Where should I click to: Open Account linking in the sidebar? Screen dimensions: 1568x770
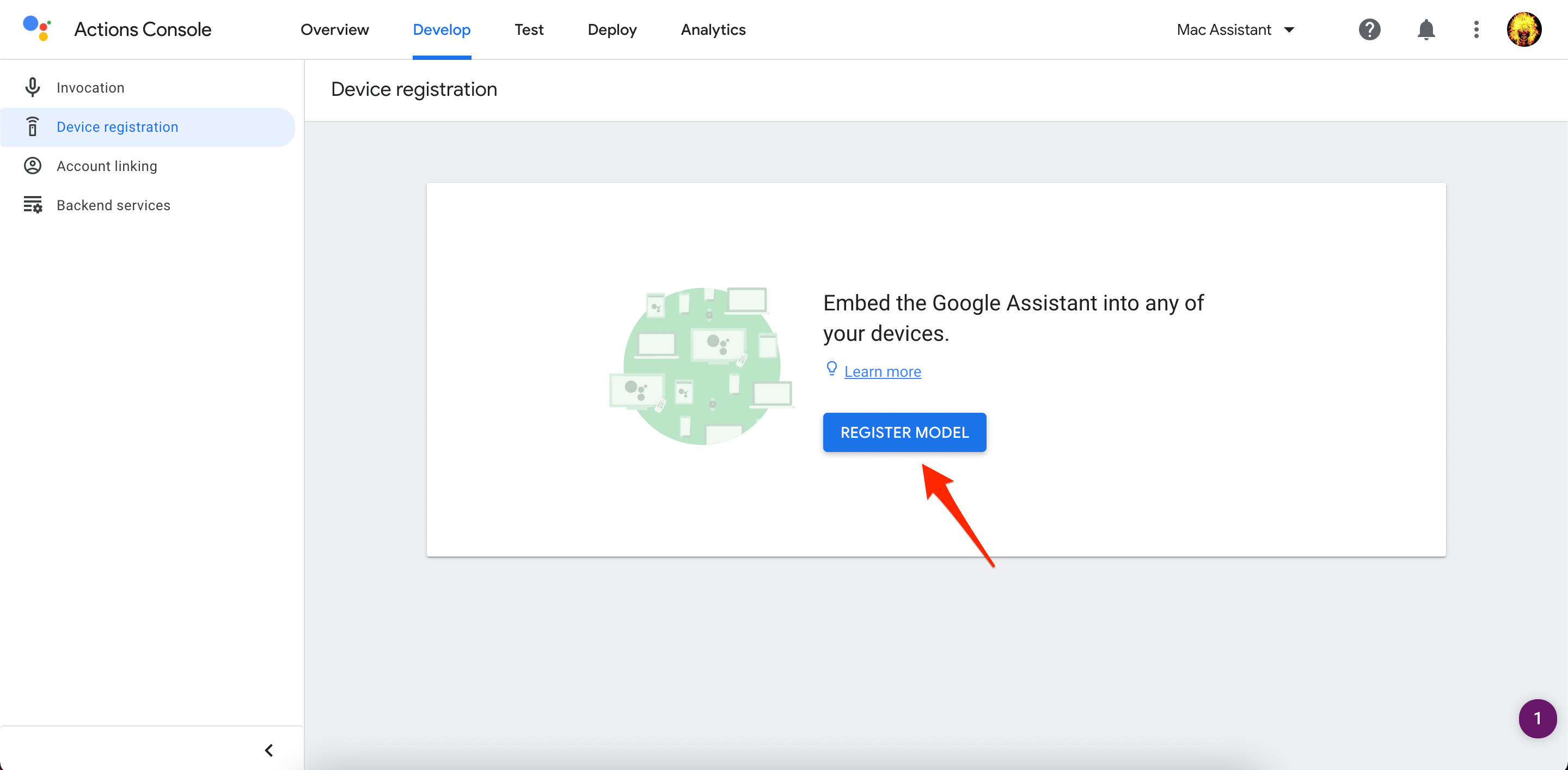[148, 166]
